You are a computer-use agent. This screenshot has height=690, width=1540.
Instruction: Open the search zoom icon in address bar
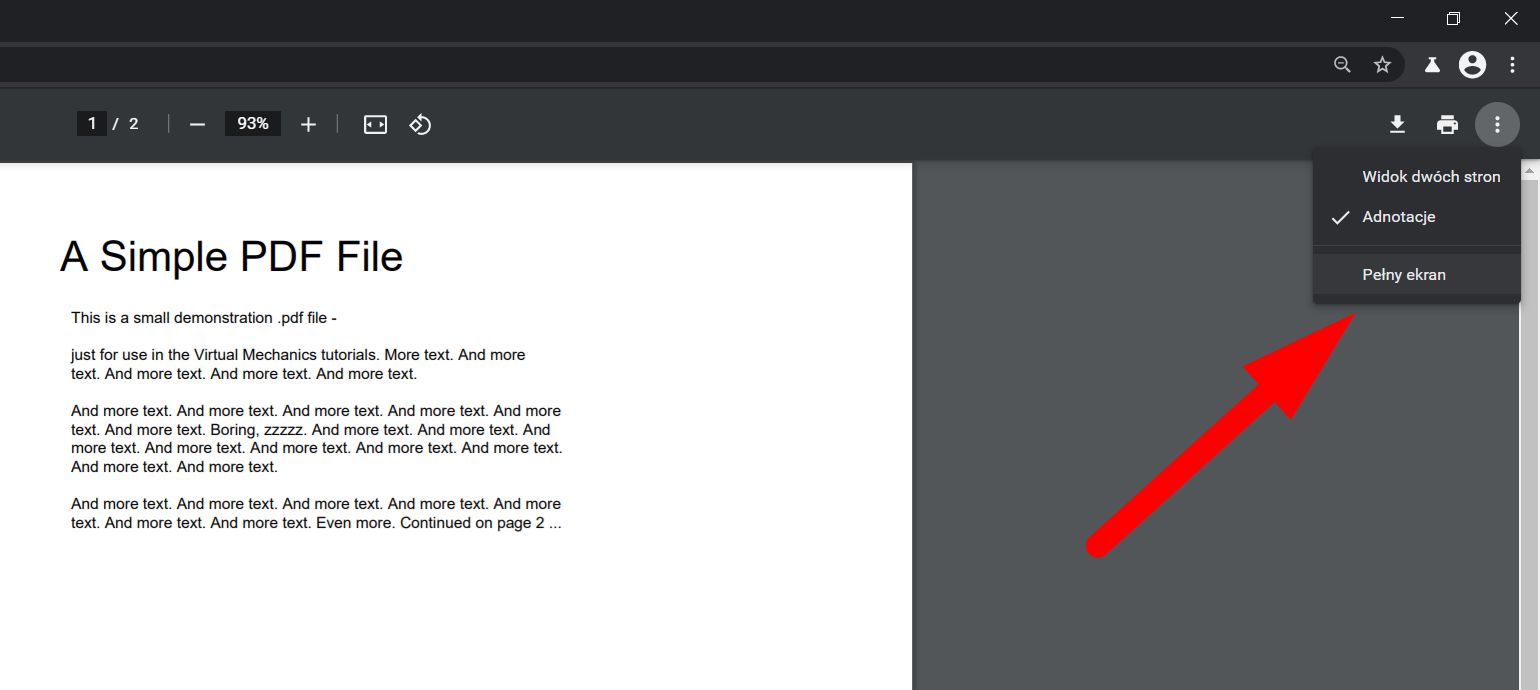pyautogui.click(x=1342, y=64)
